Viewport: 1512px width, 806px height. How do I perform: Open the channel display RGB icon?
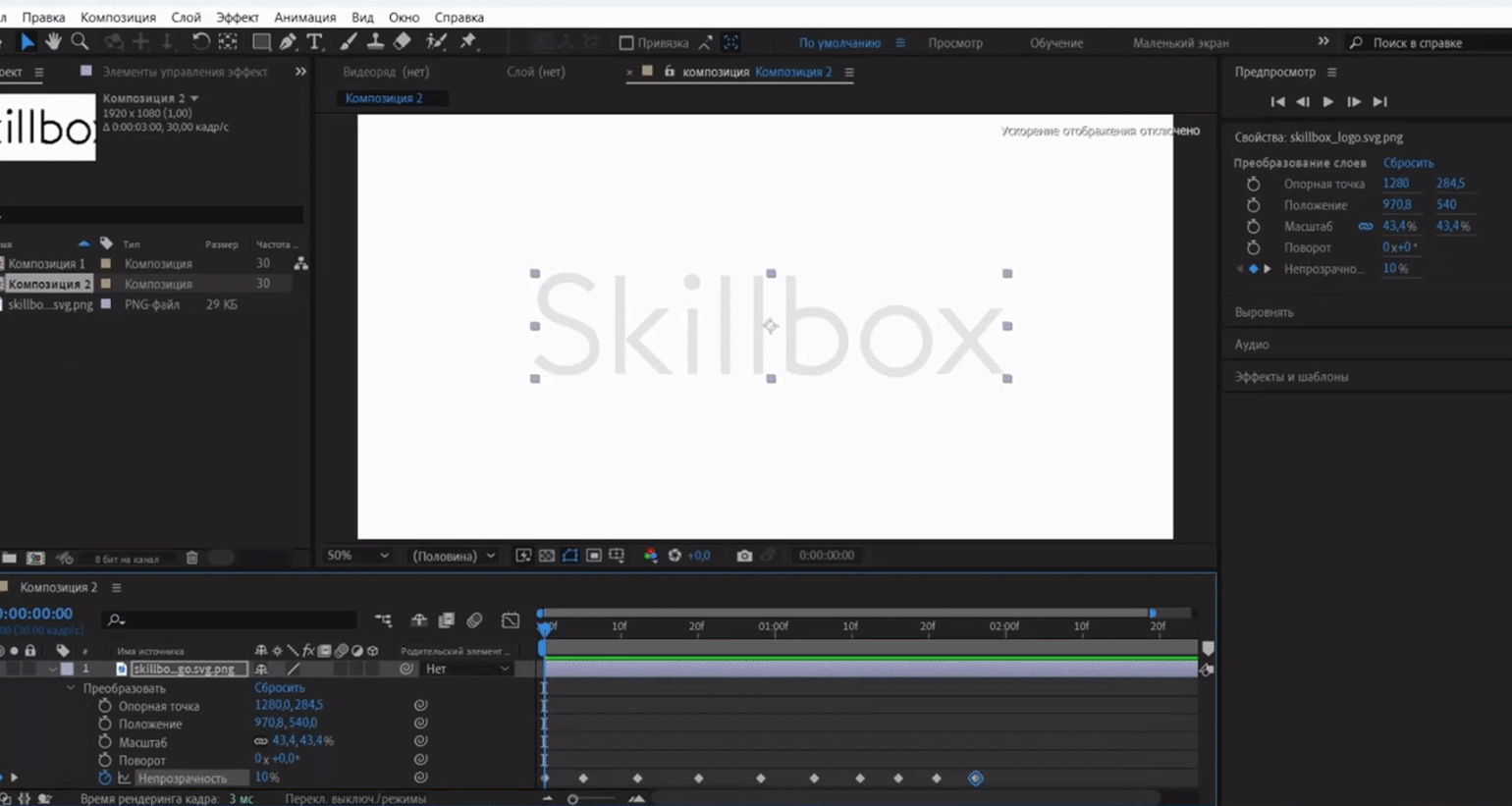[x=650, y=556]
